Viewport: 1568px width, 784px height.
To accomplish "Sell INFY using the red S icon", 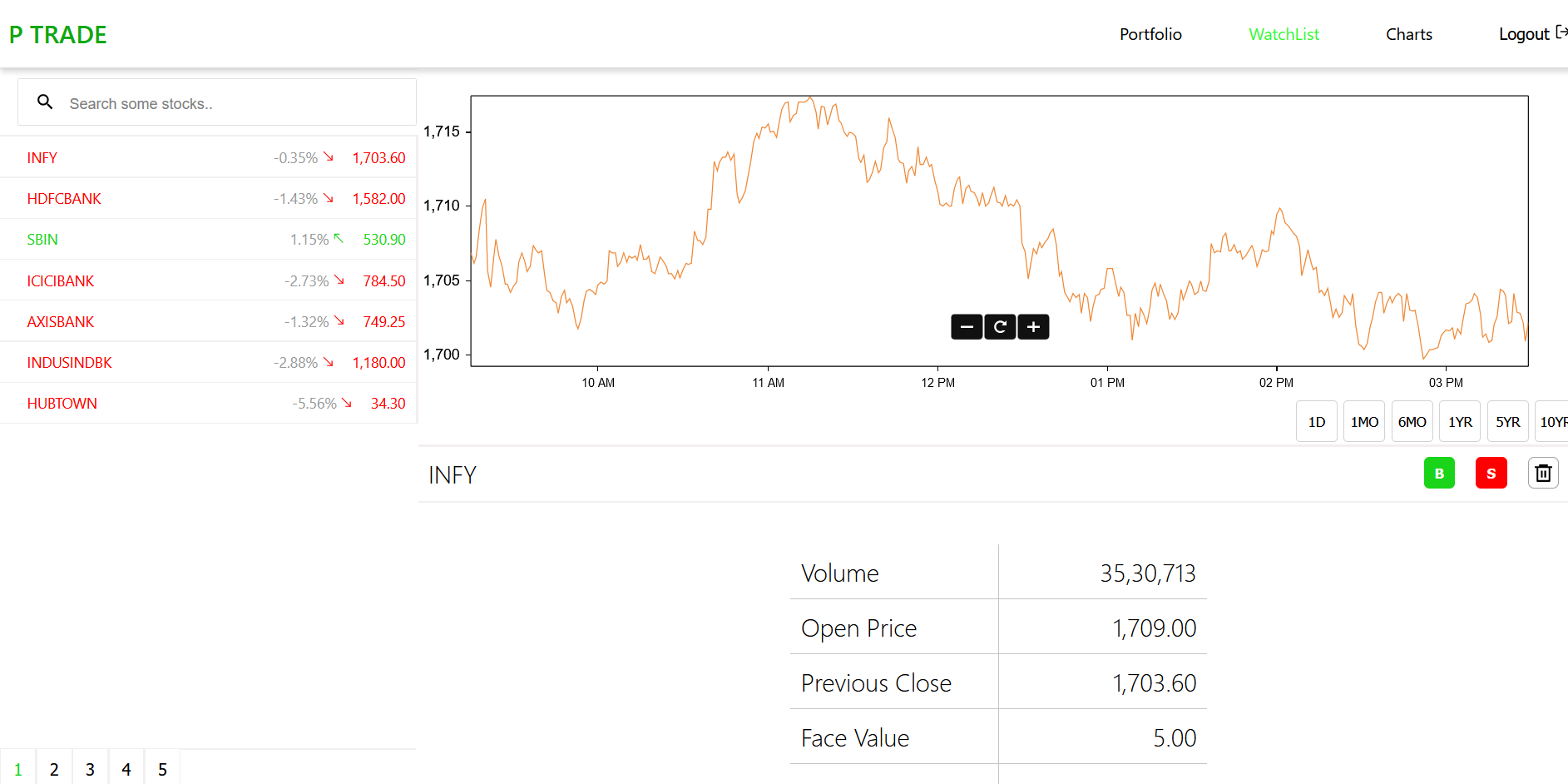I will tap(1491, 473).
